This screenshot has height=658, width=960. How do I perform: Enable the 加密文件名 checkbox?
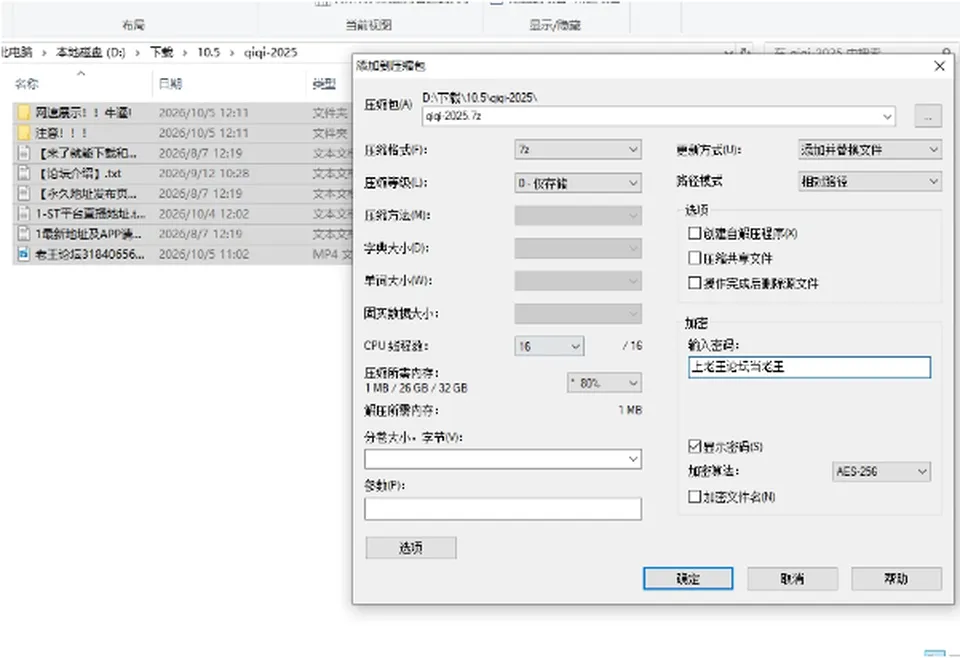694,496
